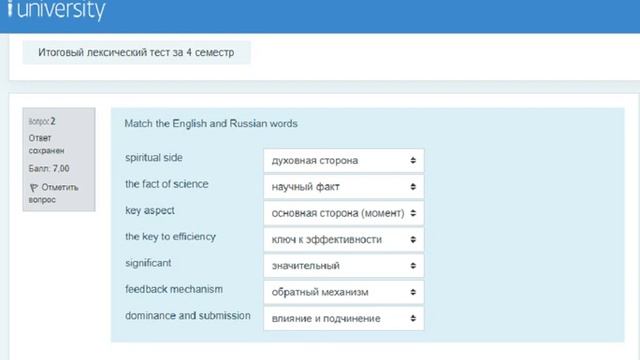The width and height of the screenshot is (640, 360).
Task: Click the flag icon beside 'Отметить вопрос'
Action: tap(33, 188)
